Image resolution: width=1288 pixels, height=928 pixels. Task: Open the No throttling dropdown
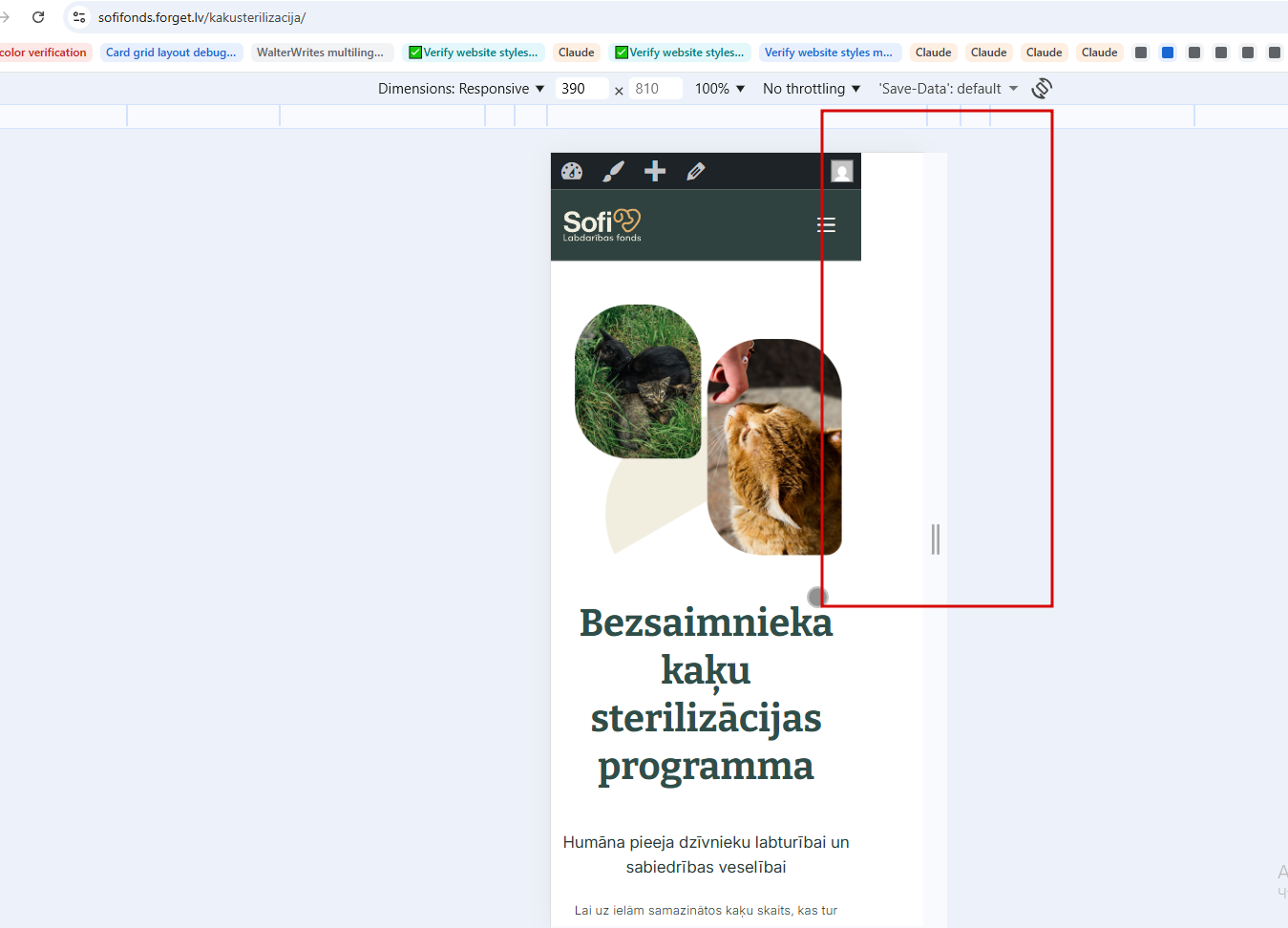(812, 89)
